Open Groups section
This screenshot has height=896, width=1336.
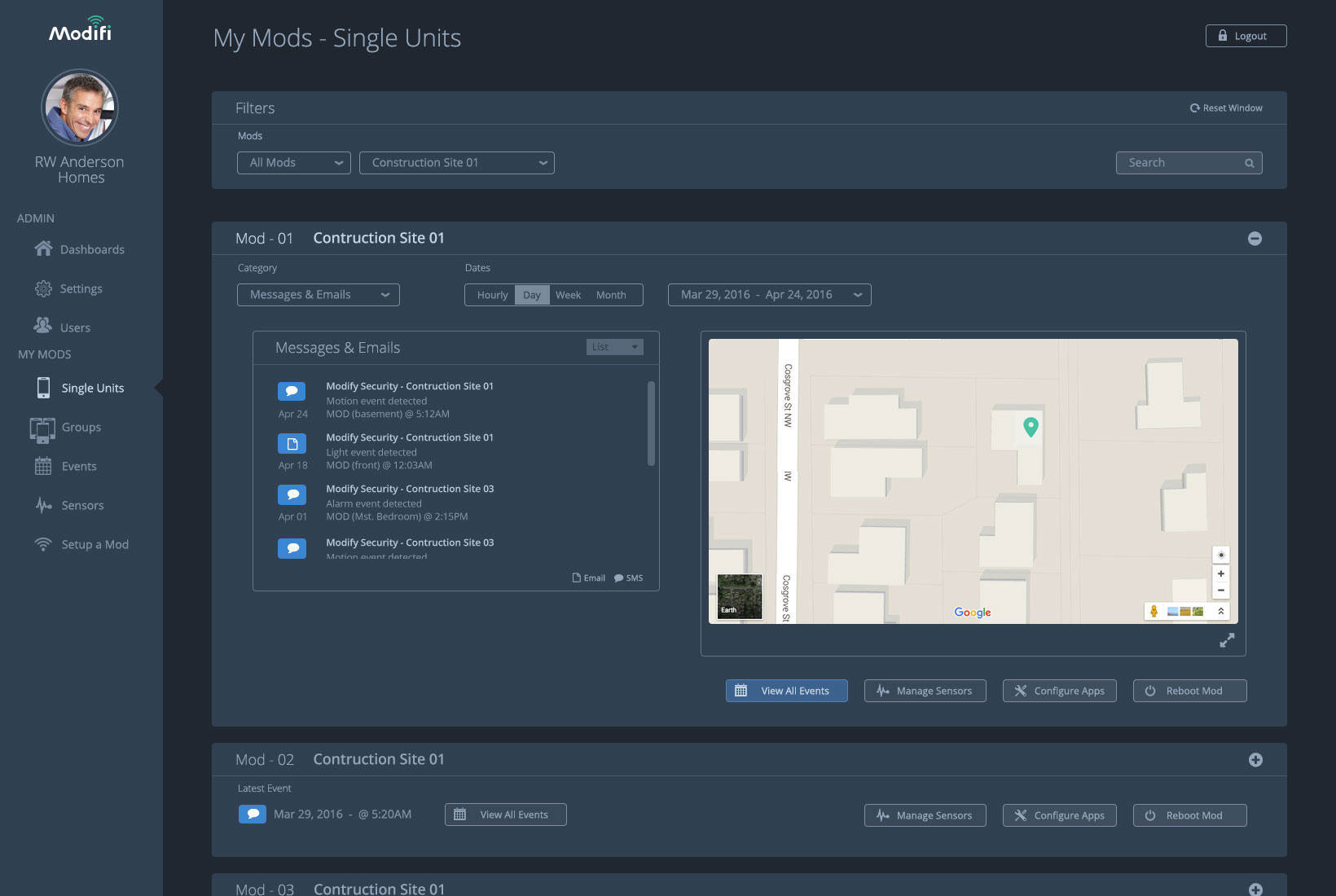click(x=66, y=428)
